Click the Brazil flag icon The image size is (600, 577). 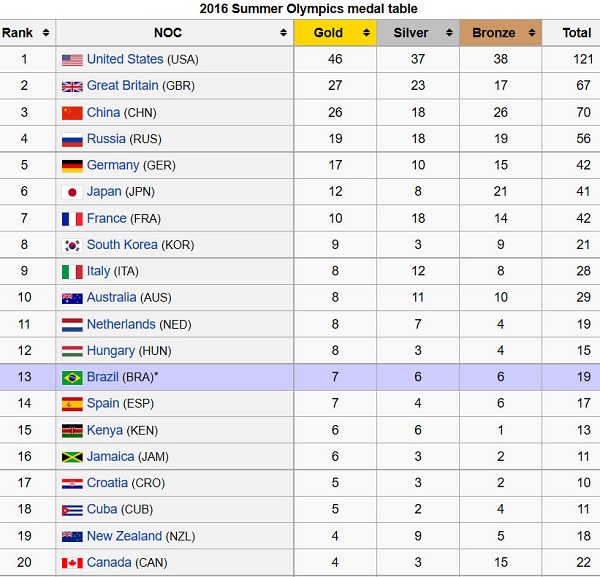click(72, 377)
